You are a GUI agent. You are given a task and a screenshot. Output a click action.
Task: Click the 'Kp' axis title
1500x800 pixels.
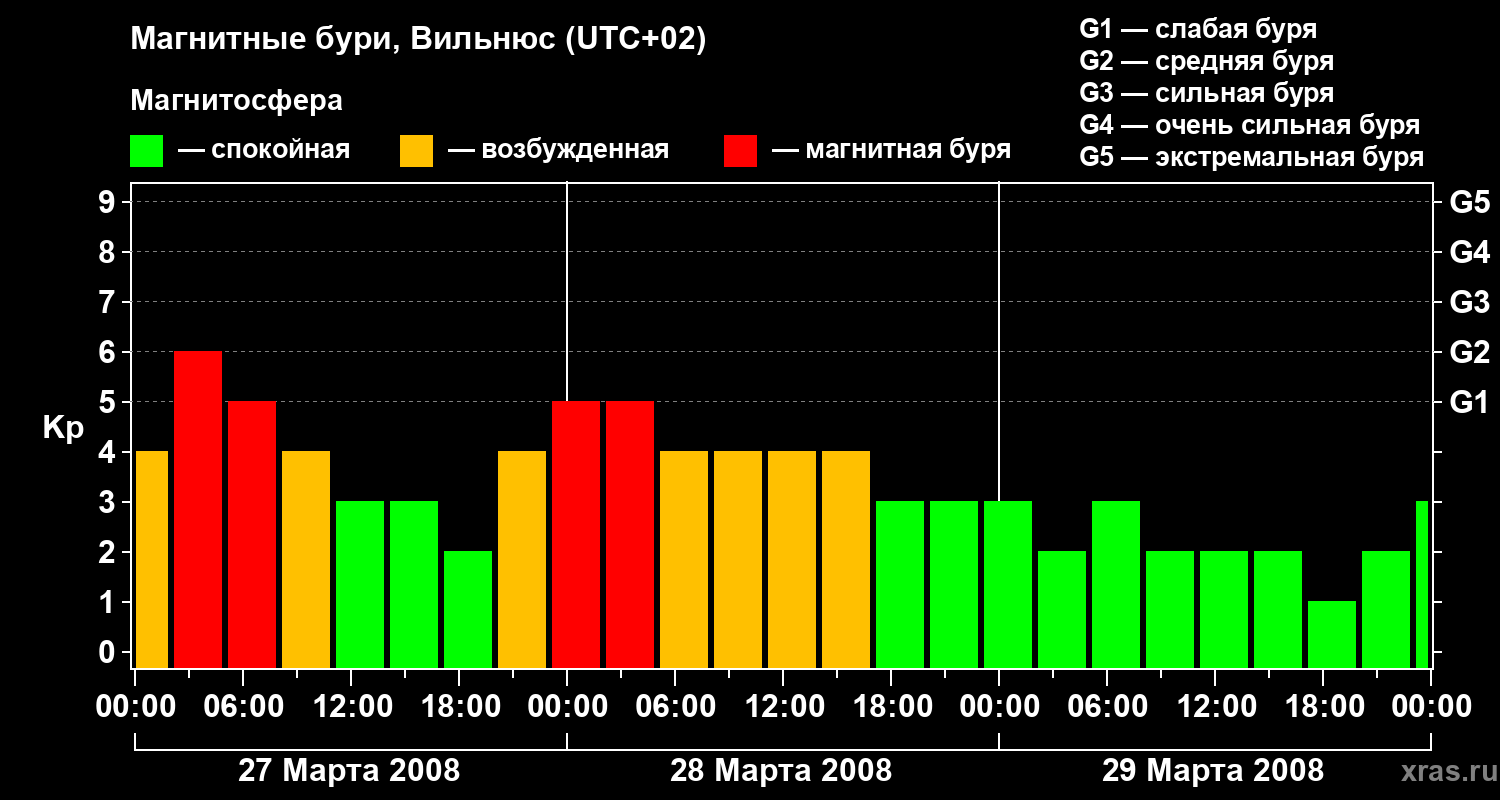click(63, 428)
